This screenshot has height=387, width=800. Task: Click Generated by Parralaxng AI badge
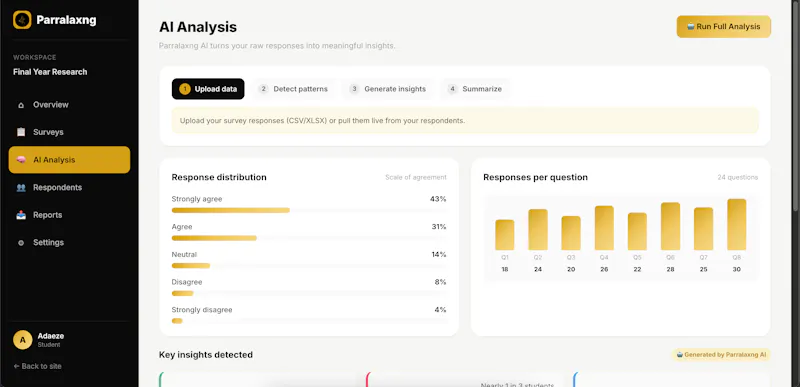tap(721, 355)
